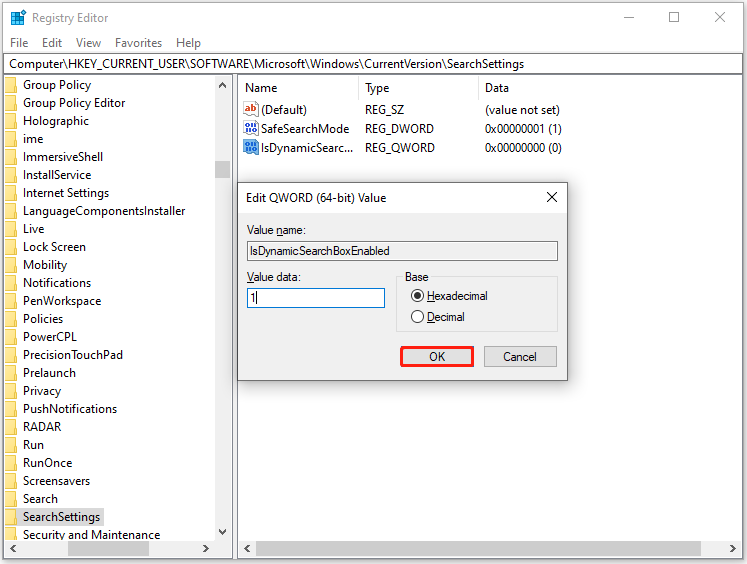Click the 0x00000001 (1) data cell
The width and height of the screenshot is (747, 564).
tap(523, 129)
